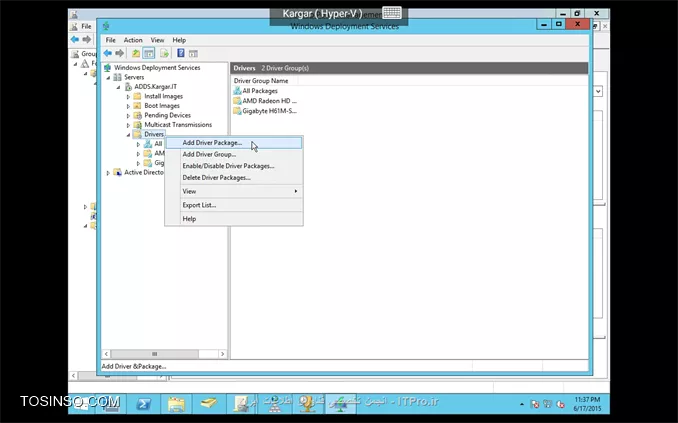Choose Add Driver Package from context menu
The width and height of the screenshot is (678, 423).
tap(234, 143)
